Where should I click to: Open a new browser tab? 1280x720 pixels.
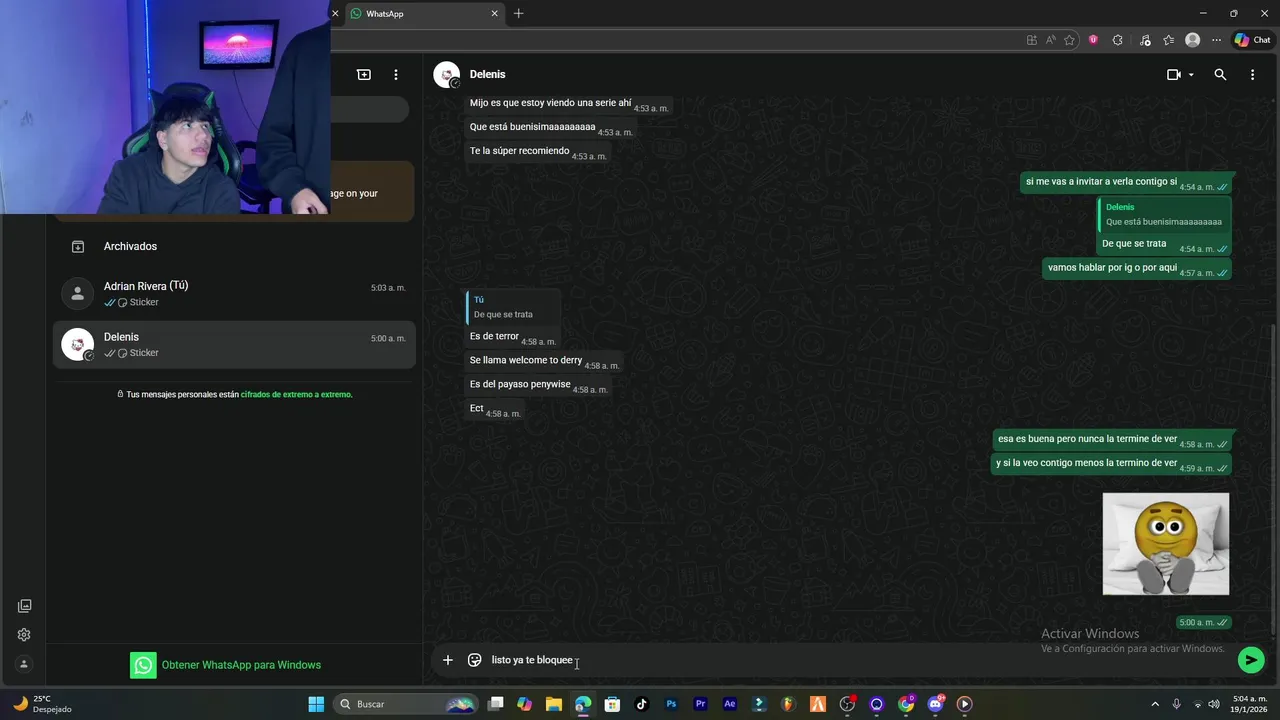(x=518, y=14)
